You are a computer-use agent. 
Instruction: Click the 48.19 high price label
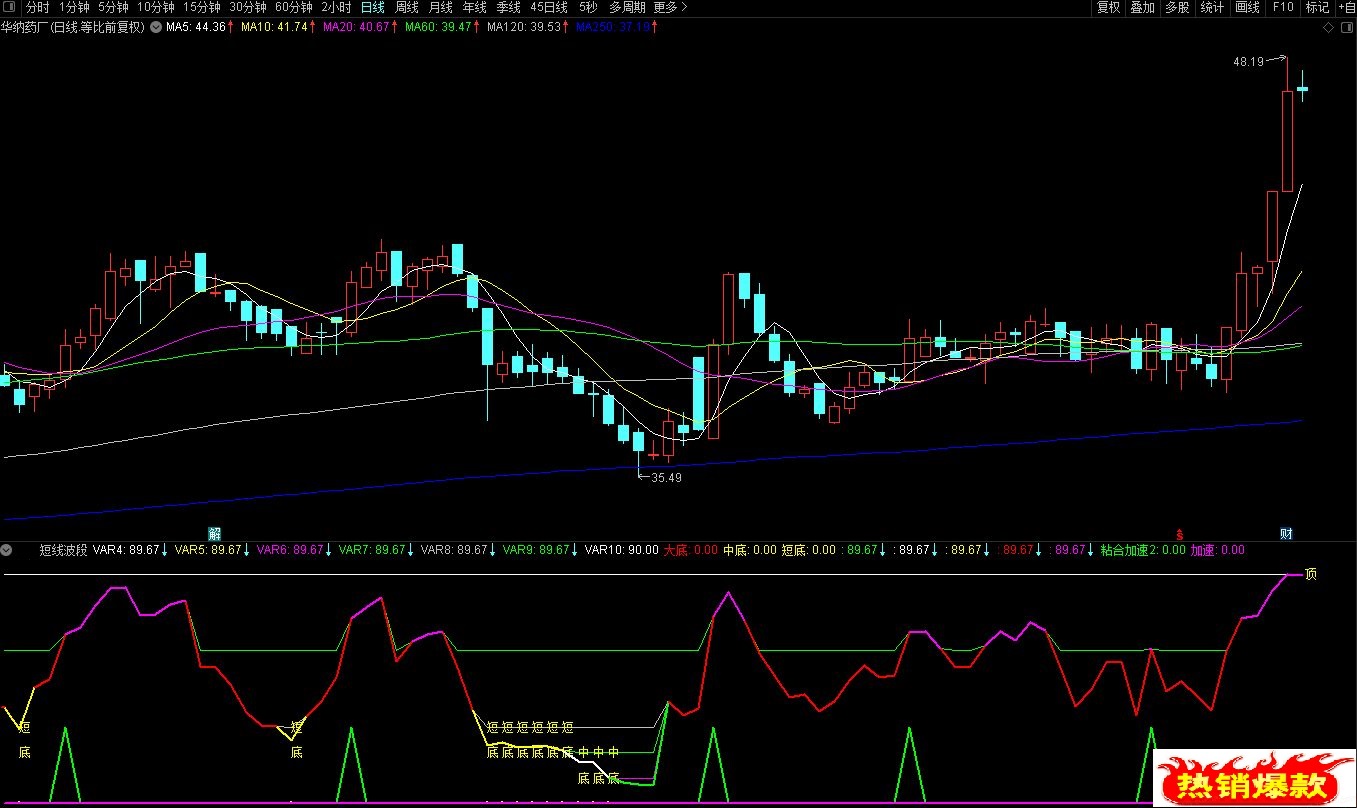[1248, 61]
